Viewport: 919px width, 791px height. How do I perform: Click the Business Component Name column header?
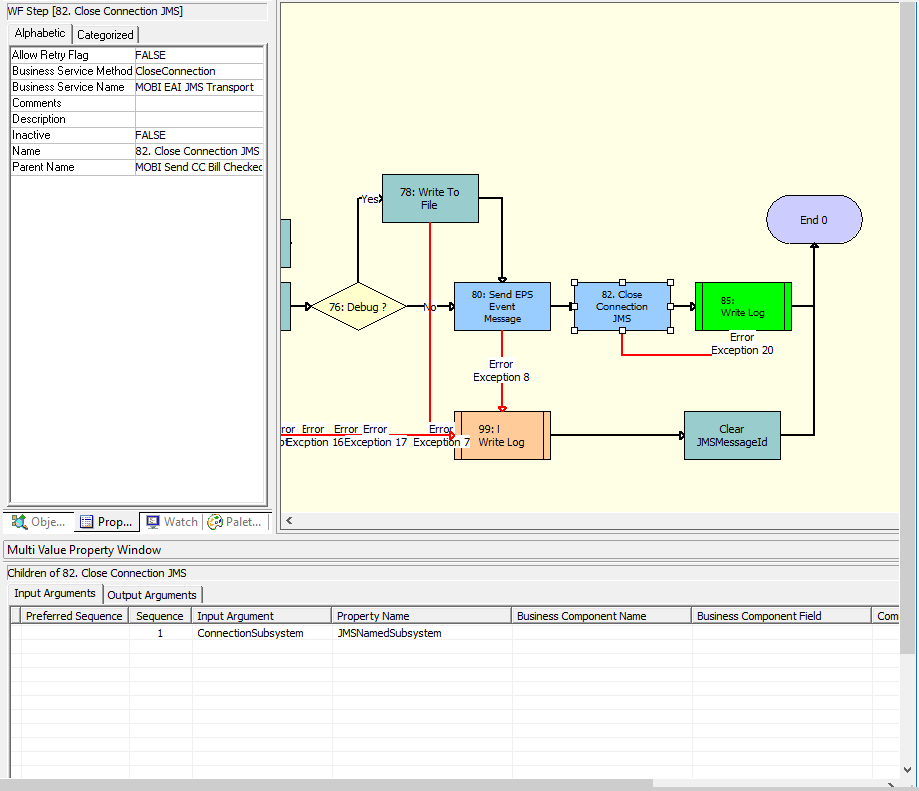601,616
